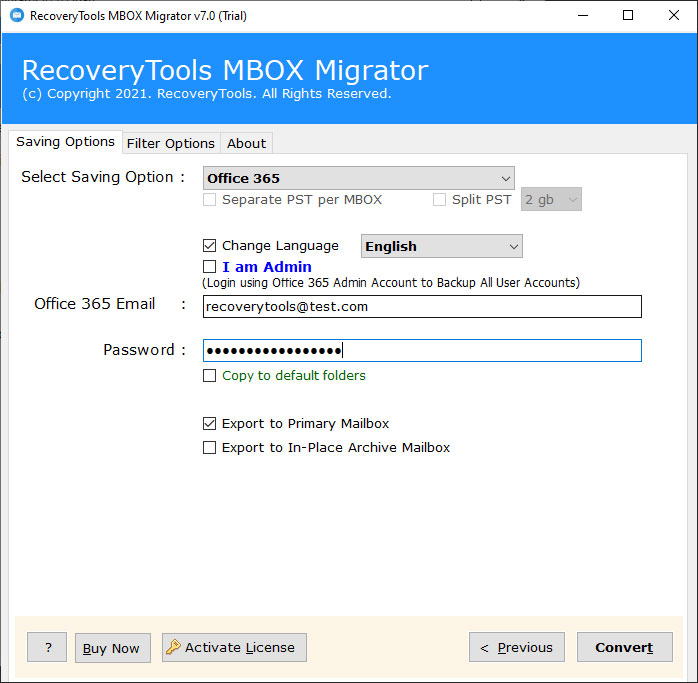Uncheck Export to Primary Mailbox
Image resolution: width=698 pixels, height=683 pixels.
click(209, 423)
